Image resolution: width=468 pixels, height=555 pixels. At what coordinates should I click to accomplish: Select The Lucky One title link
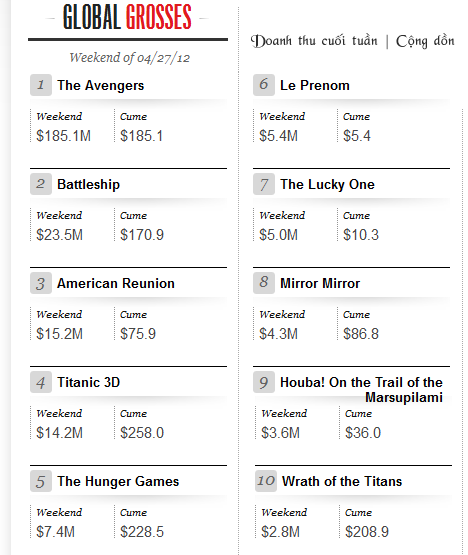pyautogui.click(x=327, y=184)
